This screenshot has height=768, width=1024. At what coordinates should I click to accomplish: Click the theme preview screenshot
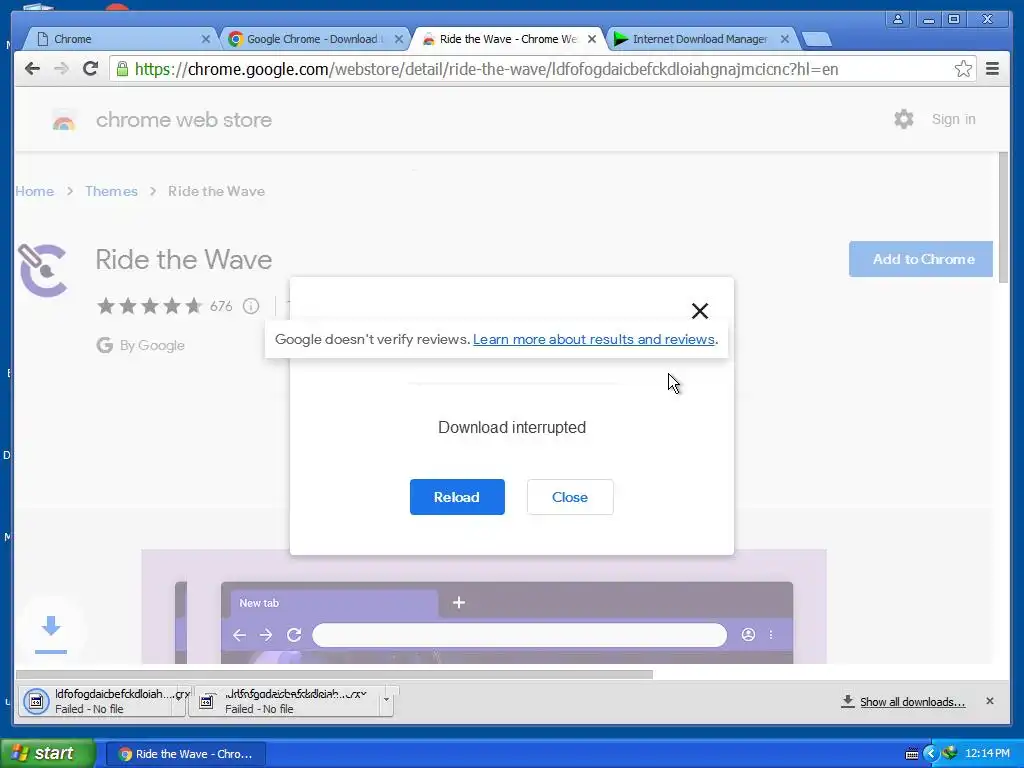pos(484,607)
